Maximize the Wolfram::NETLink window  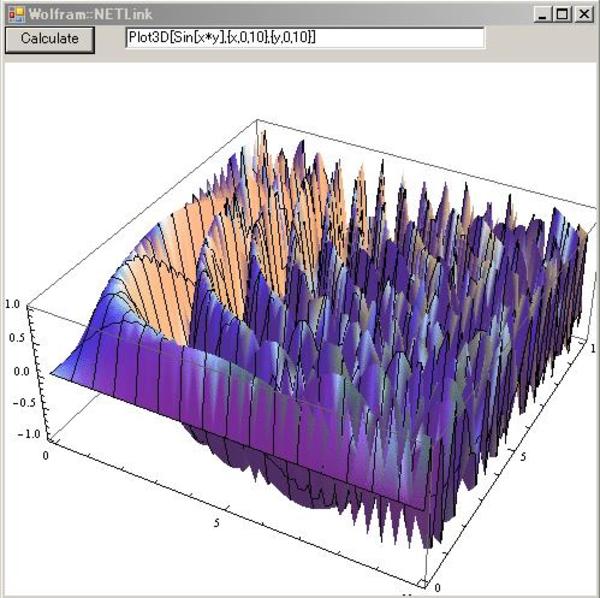coord(561,15)
